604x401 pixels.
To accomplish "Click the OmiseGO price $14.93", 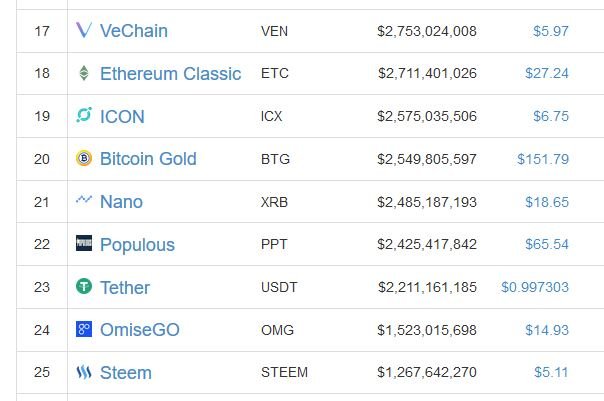I will pyautogui.click(x=547, y=330).
